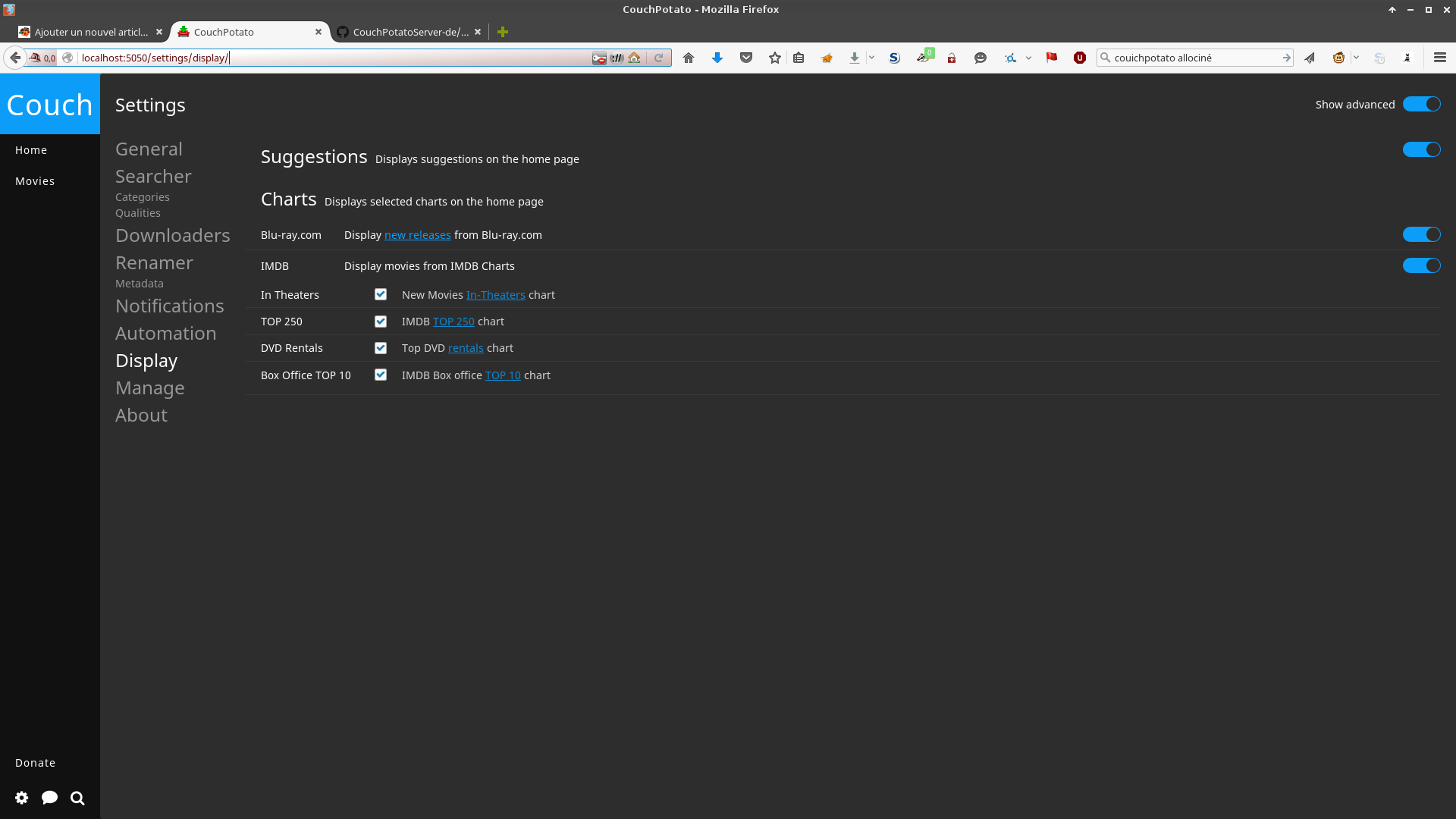The image size is (1456, 819).
Task: Click the orange bird extension icon
Action: pos(827,58)
